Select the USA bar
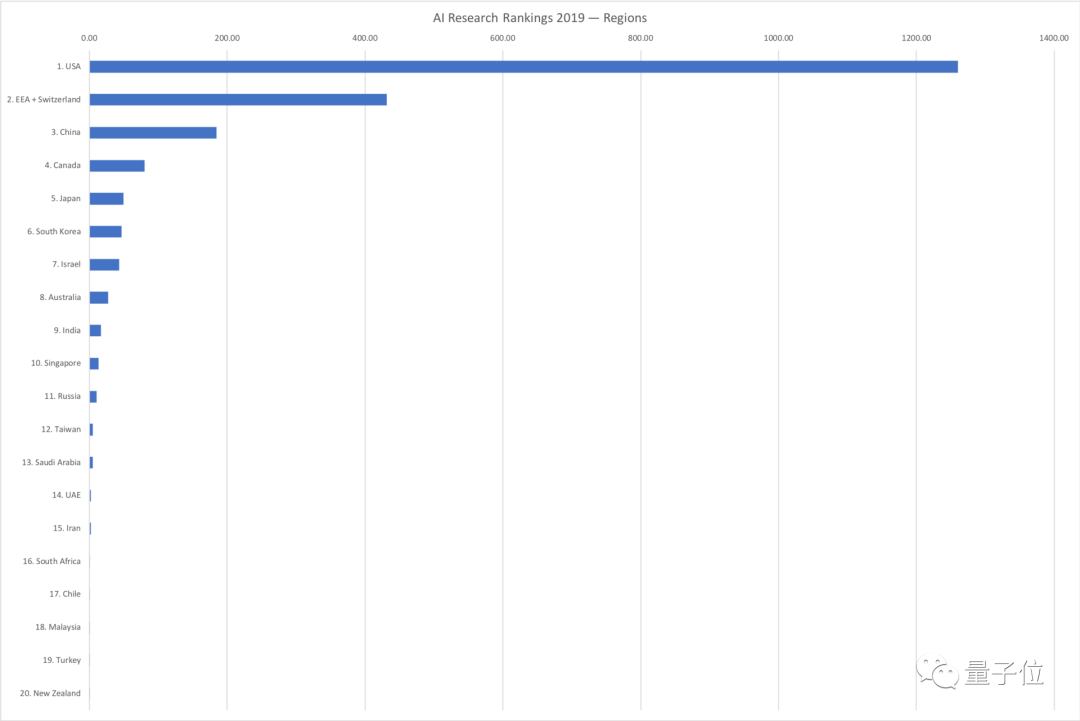1080x721 pixels. point(523,67)
